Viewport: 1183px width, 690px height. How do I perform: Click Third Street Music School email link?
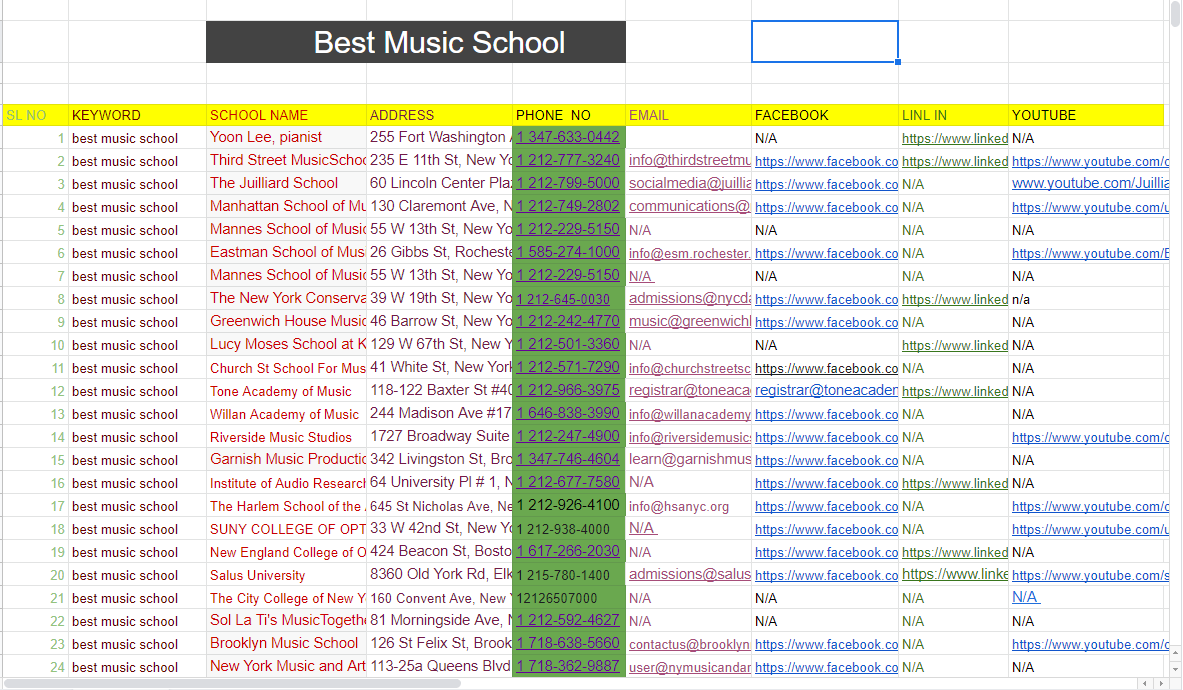[689, 161]
